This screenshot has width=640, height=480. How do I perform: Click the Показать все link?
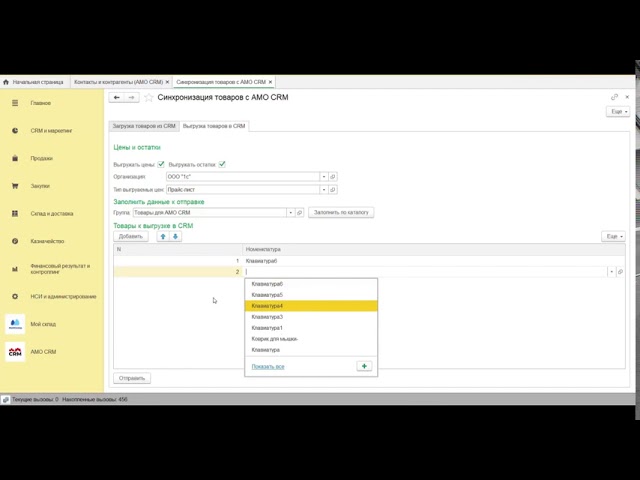click(268, 366)
